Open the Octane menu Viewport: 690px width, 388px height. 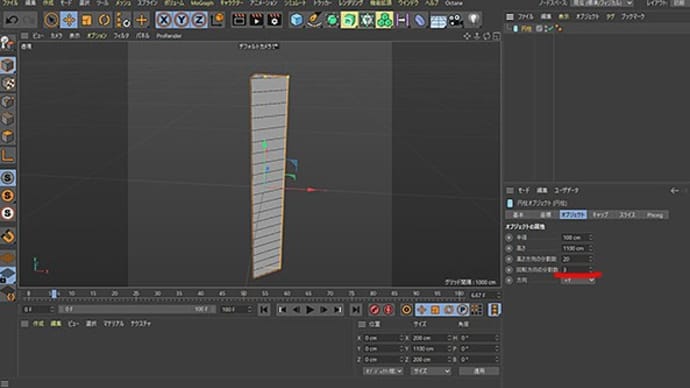pyautogui.click(x=453, y=3)
